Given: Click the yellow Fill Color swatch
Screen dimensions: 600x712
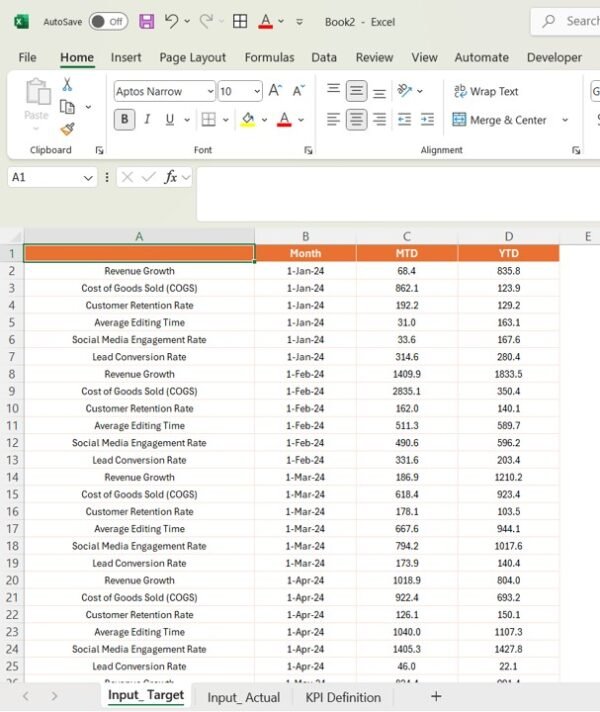Looking at the screenshot, I should tap(247, 120).
